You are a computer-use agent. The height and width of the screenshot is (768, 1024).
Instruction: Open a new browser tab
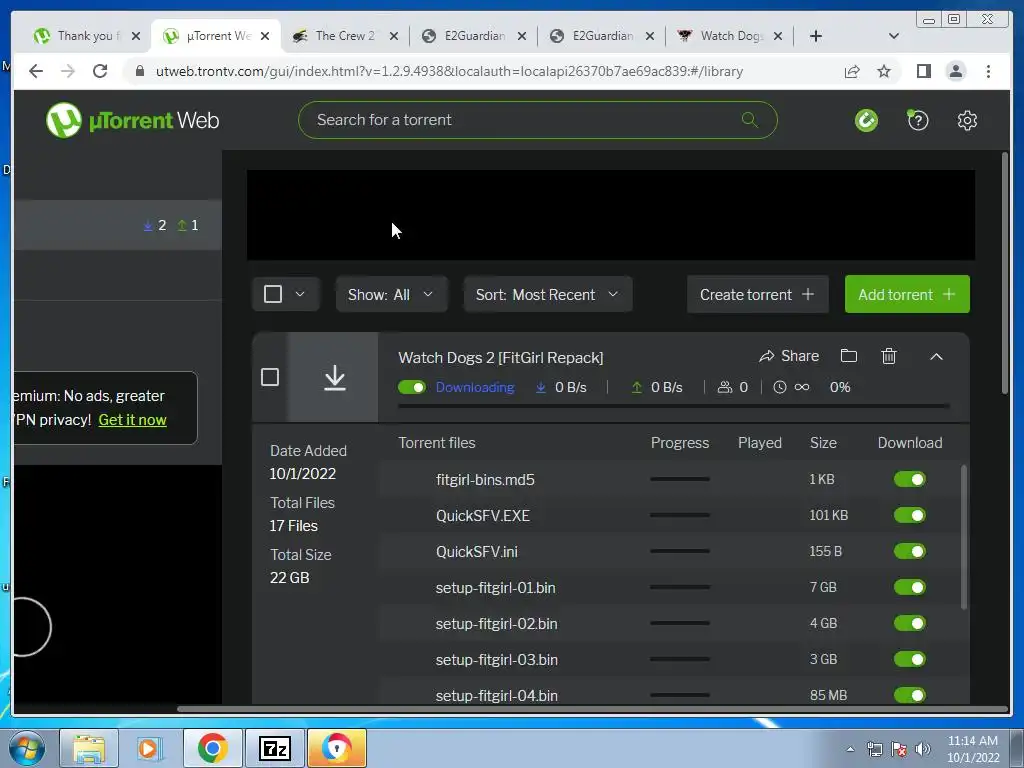pos(816,36)
